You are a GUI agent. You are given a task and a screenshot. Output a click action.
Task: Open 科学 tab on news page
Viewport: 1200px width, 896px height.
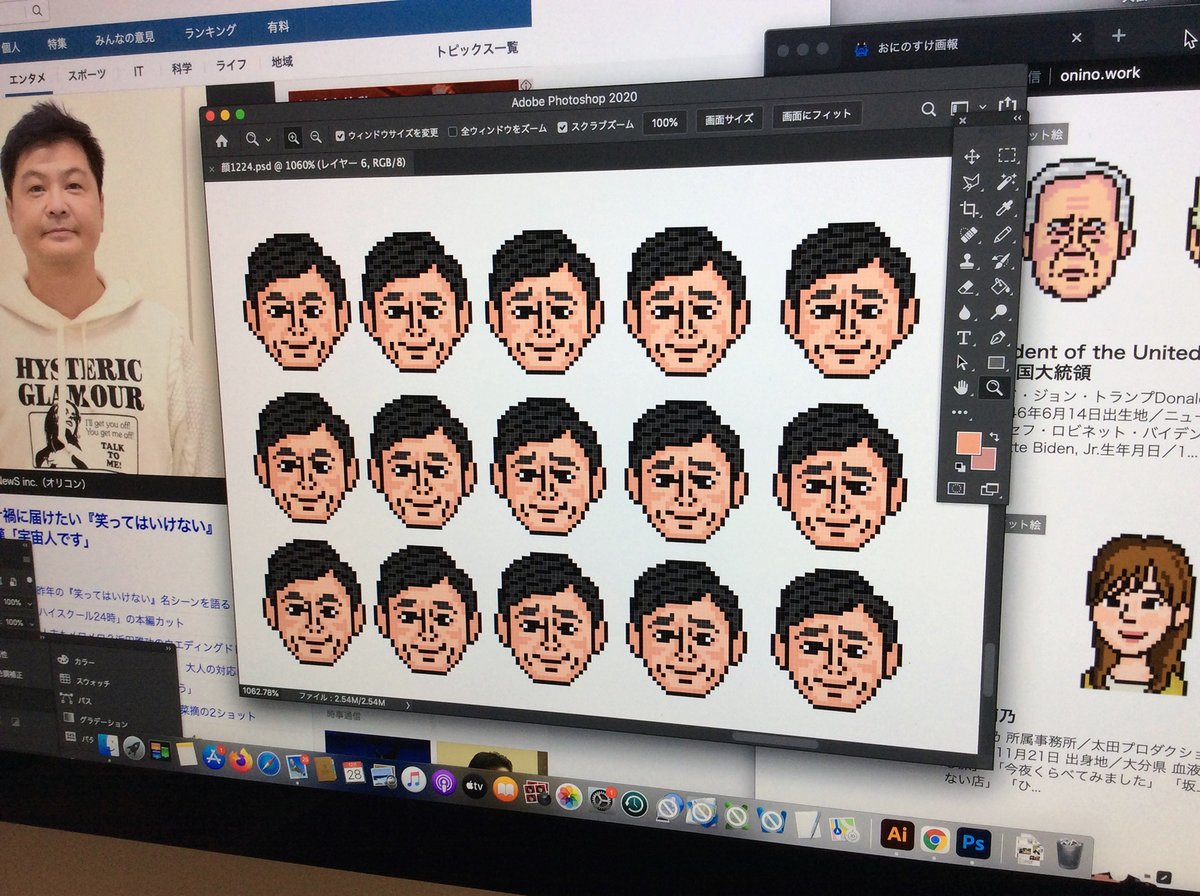[182, 68]
